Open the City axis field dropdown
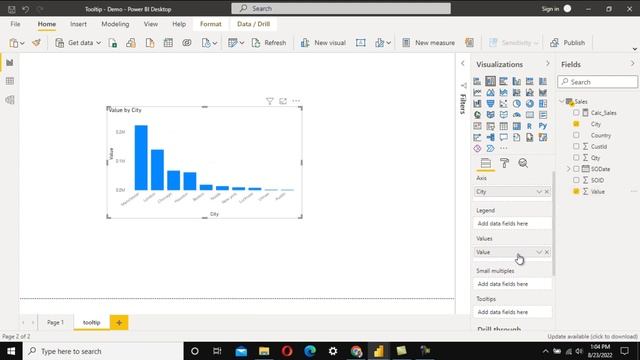The height and width of the screenshot is (360, 640). pos(539,192)
